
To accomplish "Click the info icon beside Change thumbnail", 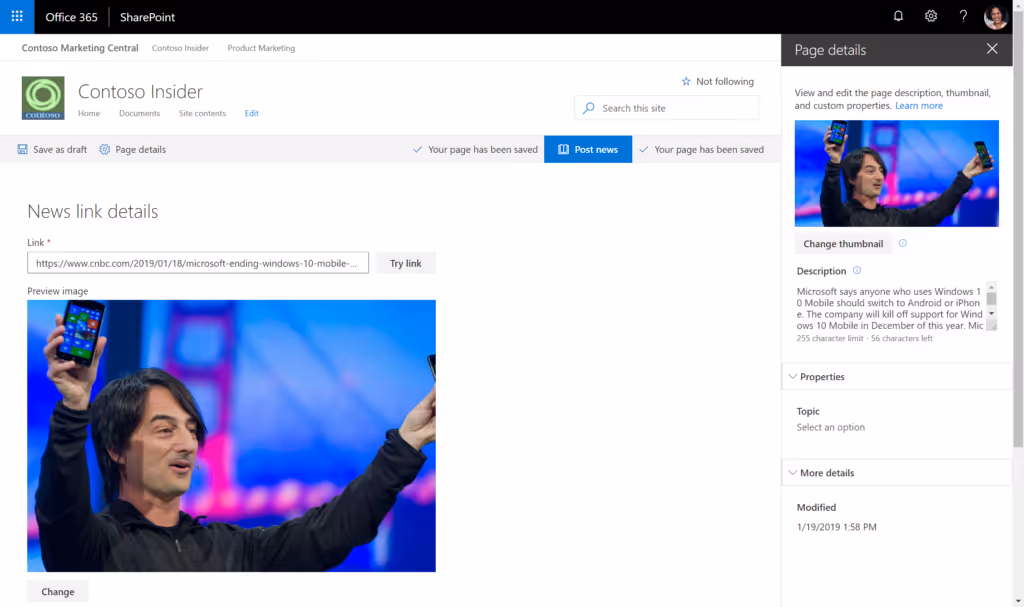I will [x=903, y=243].
